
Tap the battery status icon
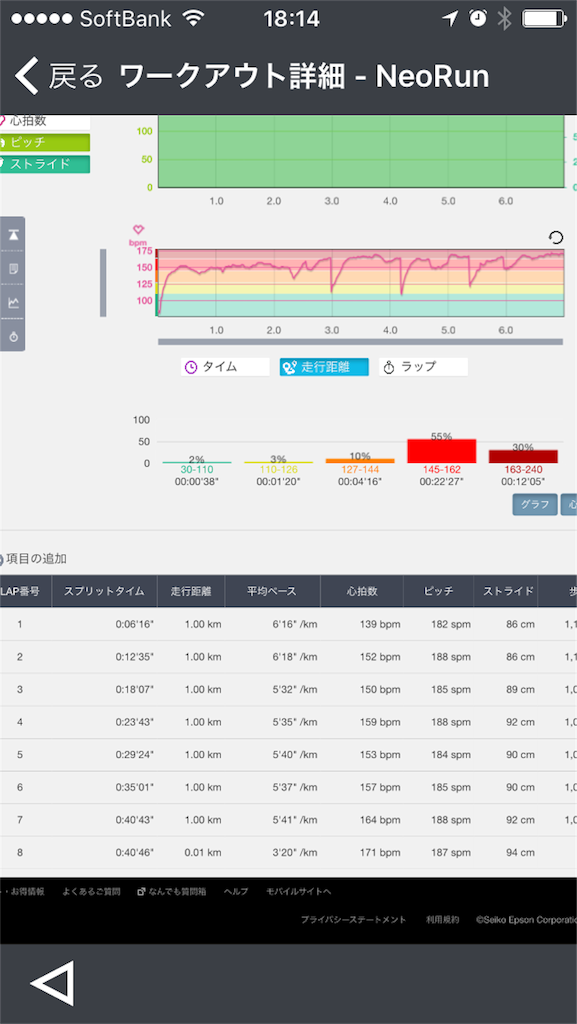pyautogui.click(x=543, y=19)
